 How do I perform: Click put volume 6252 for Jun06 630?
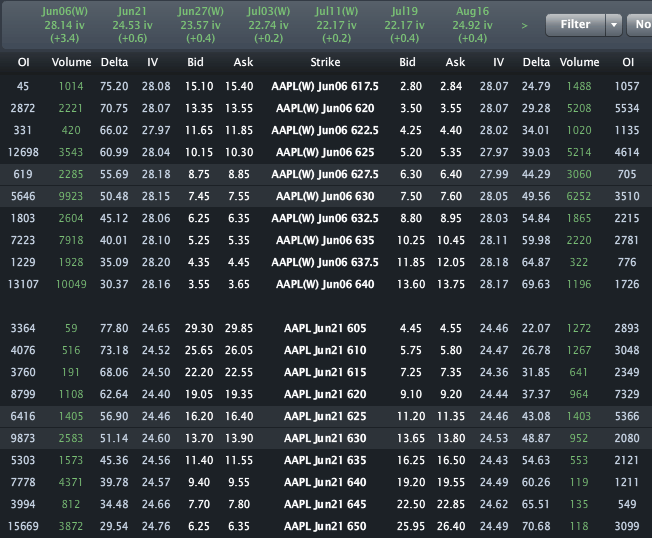click(x=579, y=197)
